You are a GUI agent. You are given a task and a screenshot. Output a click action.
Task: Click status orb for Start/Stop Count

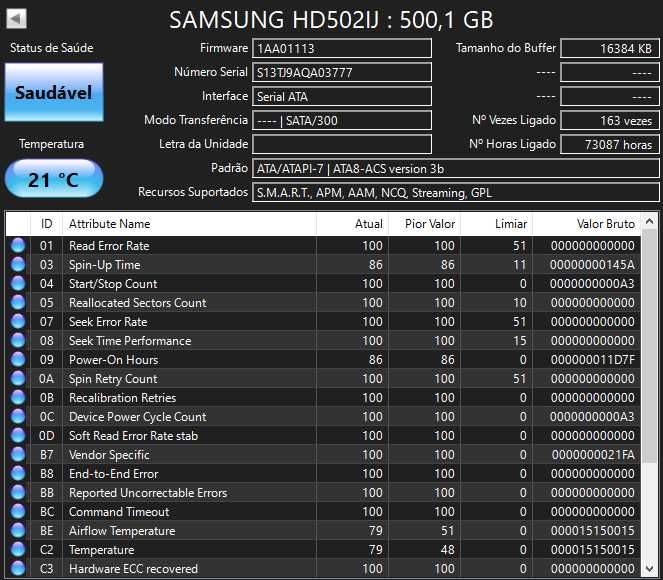coord(18,284)
